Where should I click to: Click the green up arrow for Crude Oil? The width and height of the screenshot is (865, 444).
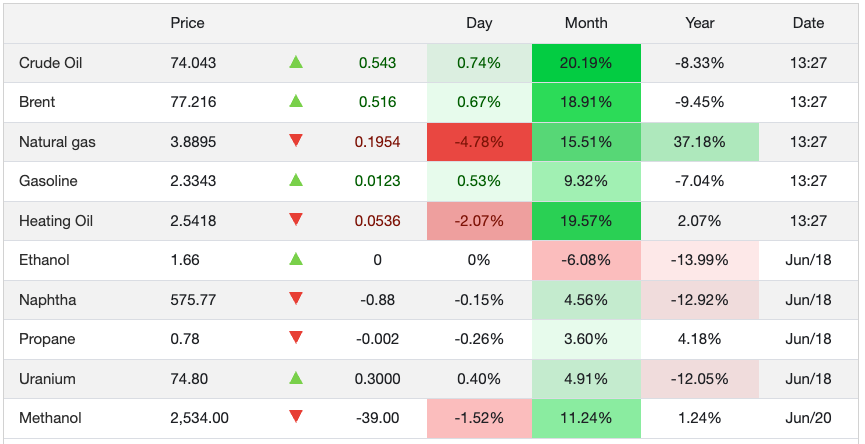point(295,63)
